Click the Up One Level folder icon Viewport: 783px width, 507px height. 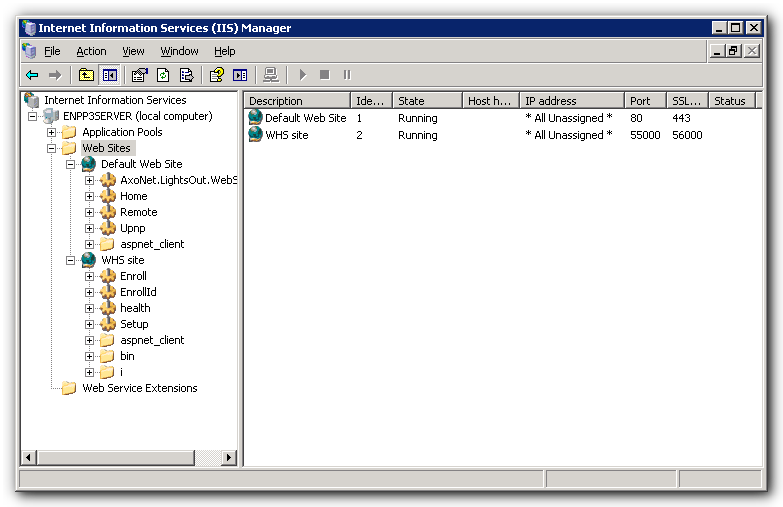(x=86, y=75)
